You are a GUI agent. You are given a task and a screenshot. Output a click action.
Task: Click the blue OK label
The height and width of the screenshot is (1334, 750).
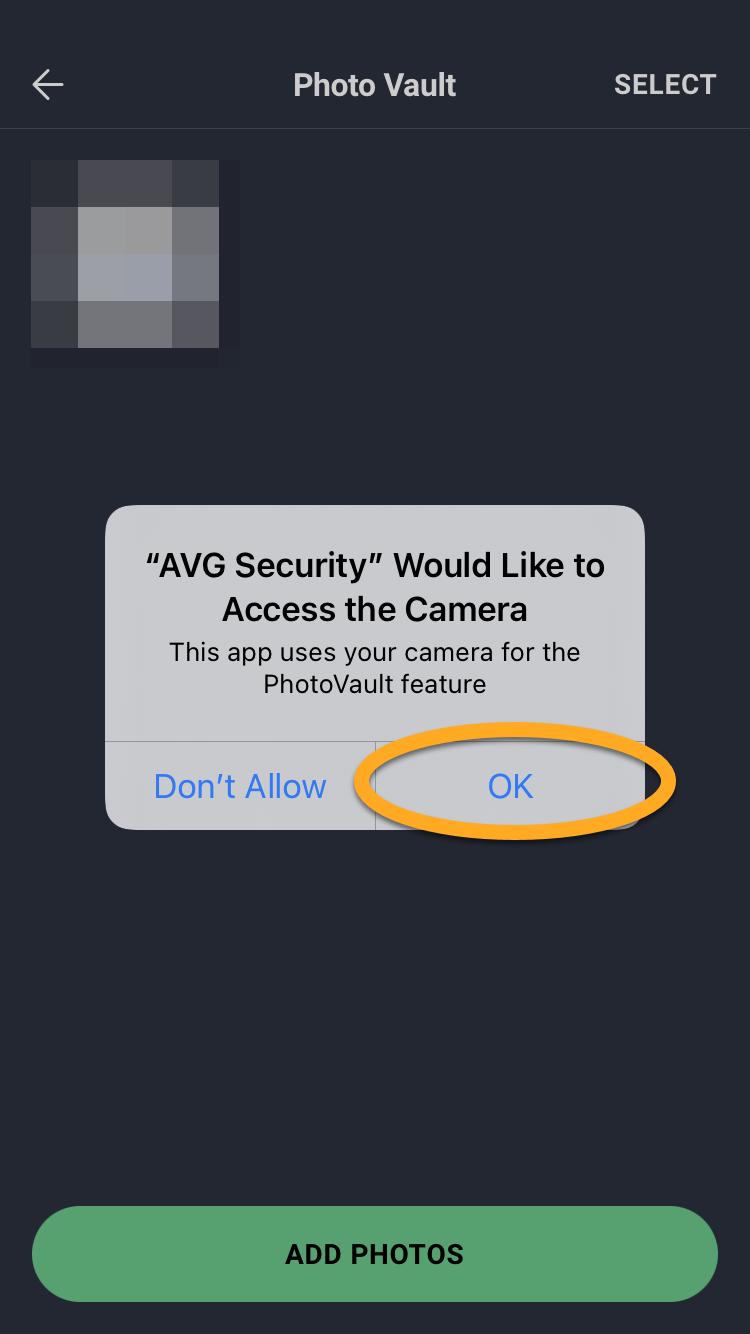pos(510,786)
